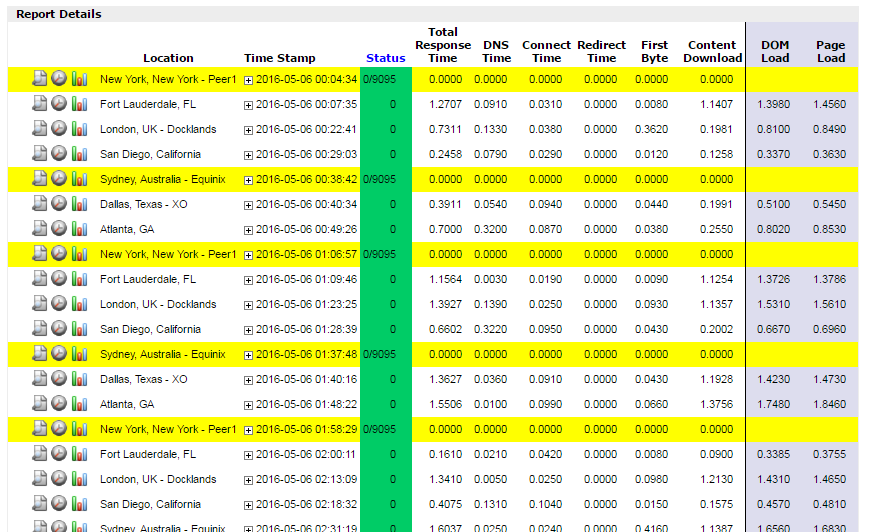Image resolution: width=869 pixels, height=532 pixels.
Task: Click content download value 1.3756
Action: pyautogui.click(x=716, y=404)
